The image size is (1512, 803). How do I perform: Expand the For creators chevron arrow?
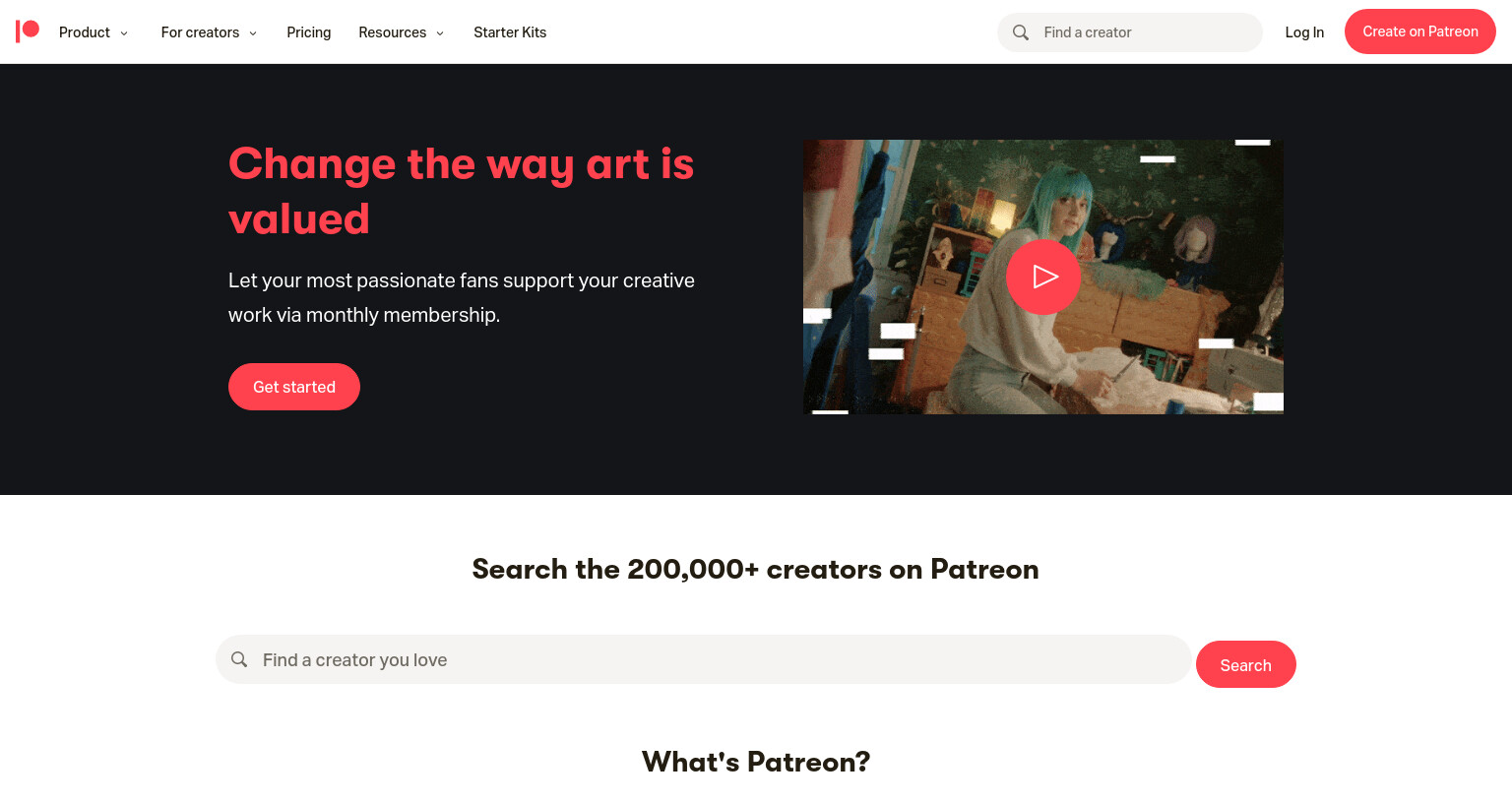253,33
